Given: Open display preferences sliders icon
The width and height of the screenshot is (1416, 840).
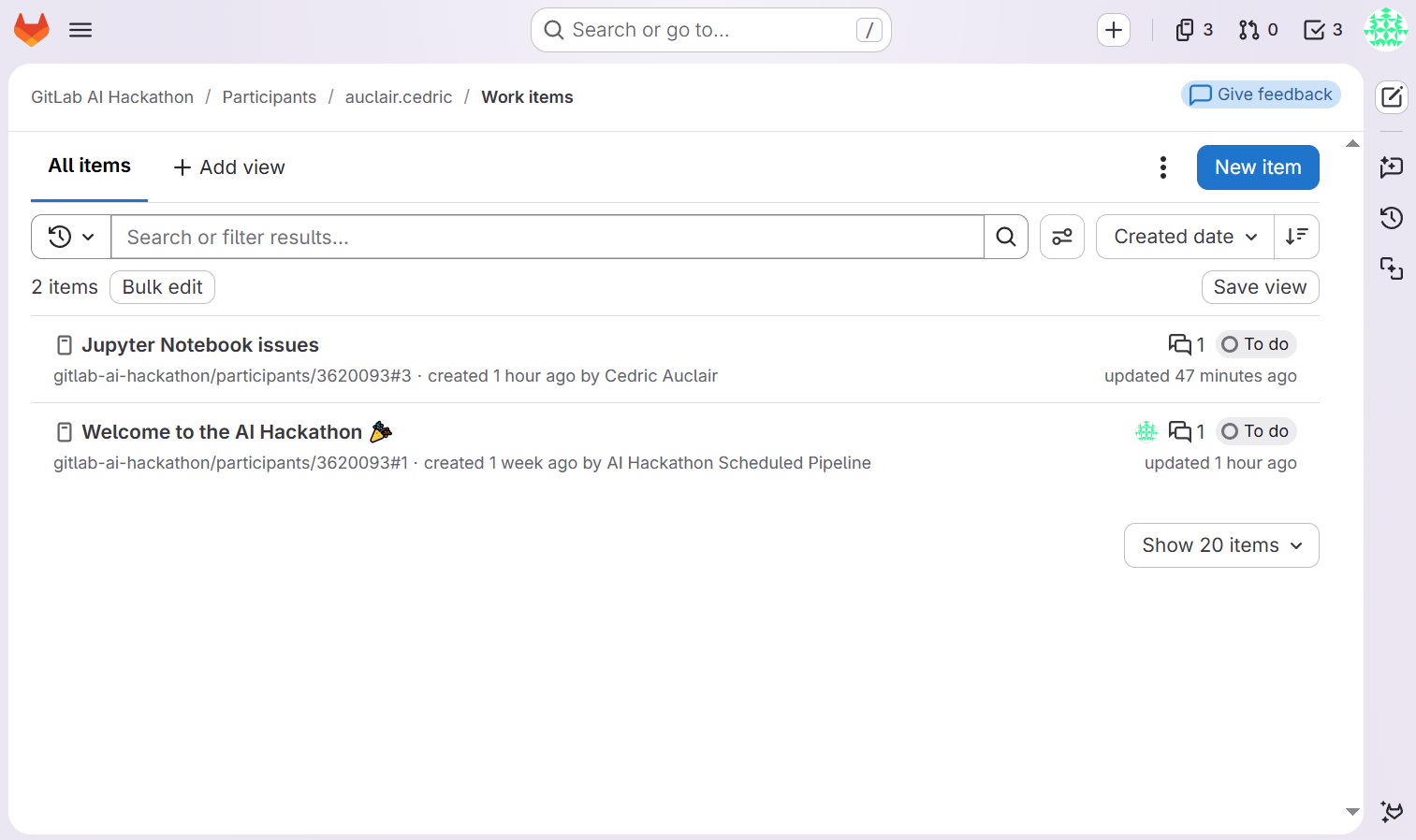Looking at the screenshot, I should coord(1062,237).
